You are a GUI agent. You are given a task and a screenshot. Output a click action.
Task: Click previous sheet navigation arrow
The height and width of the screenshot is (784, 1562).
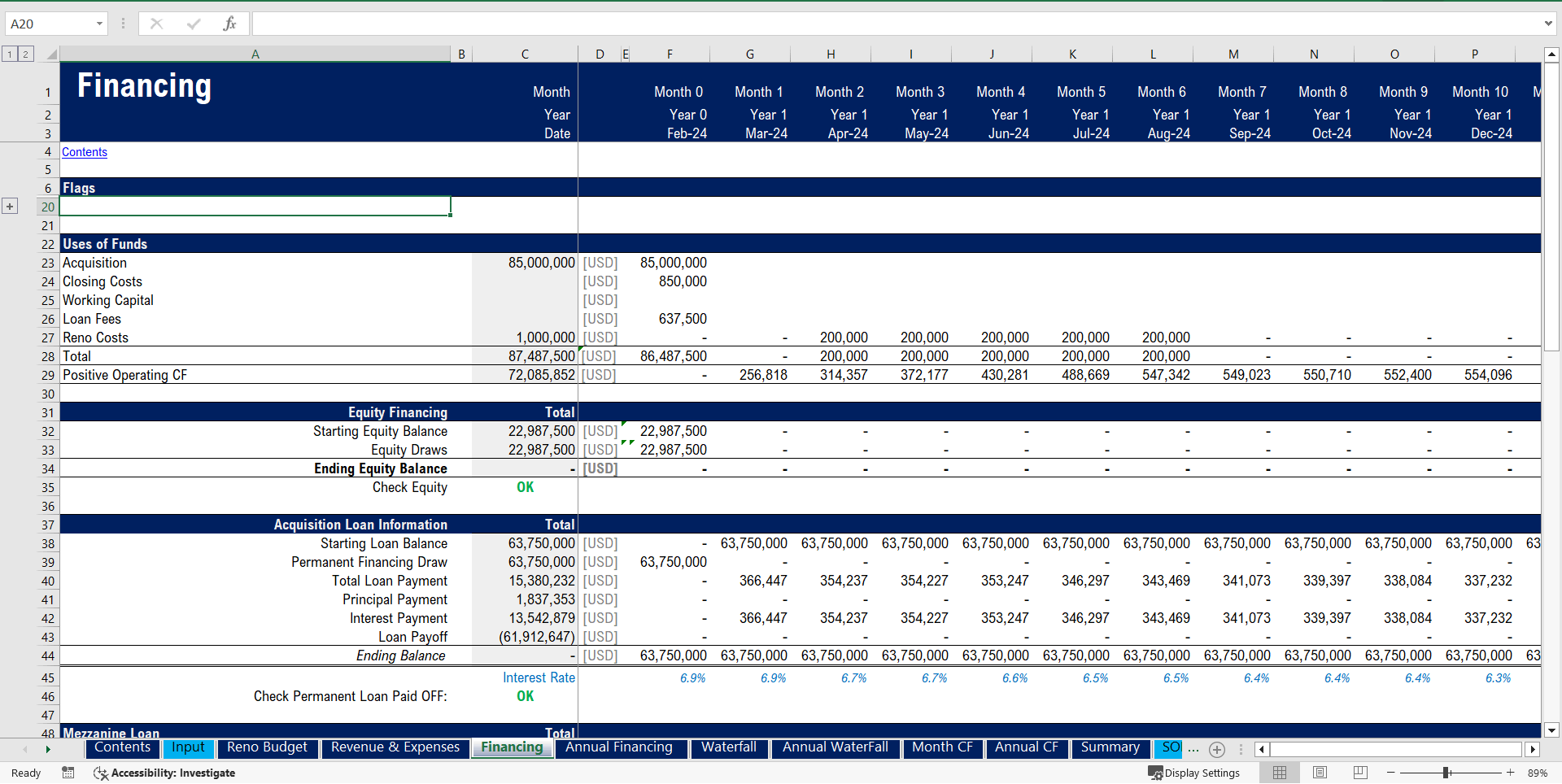point(25,749)
